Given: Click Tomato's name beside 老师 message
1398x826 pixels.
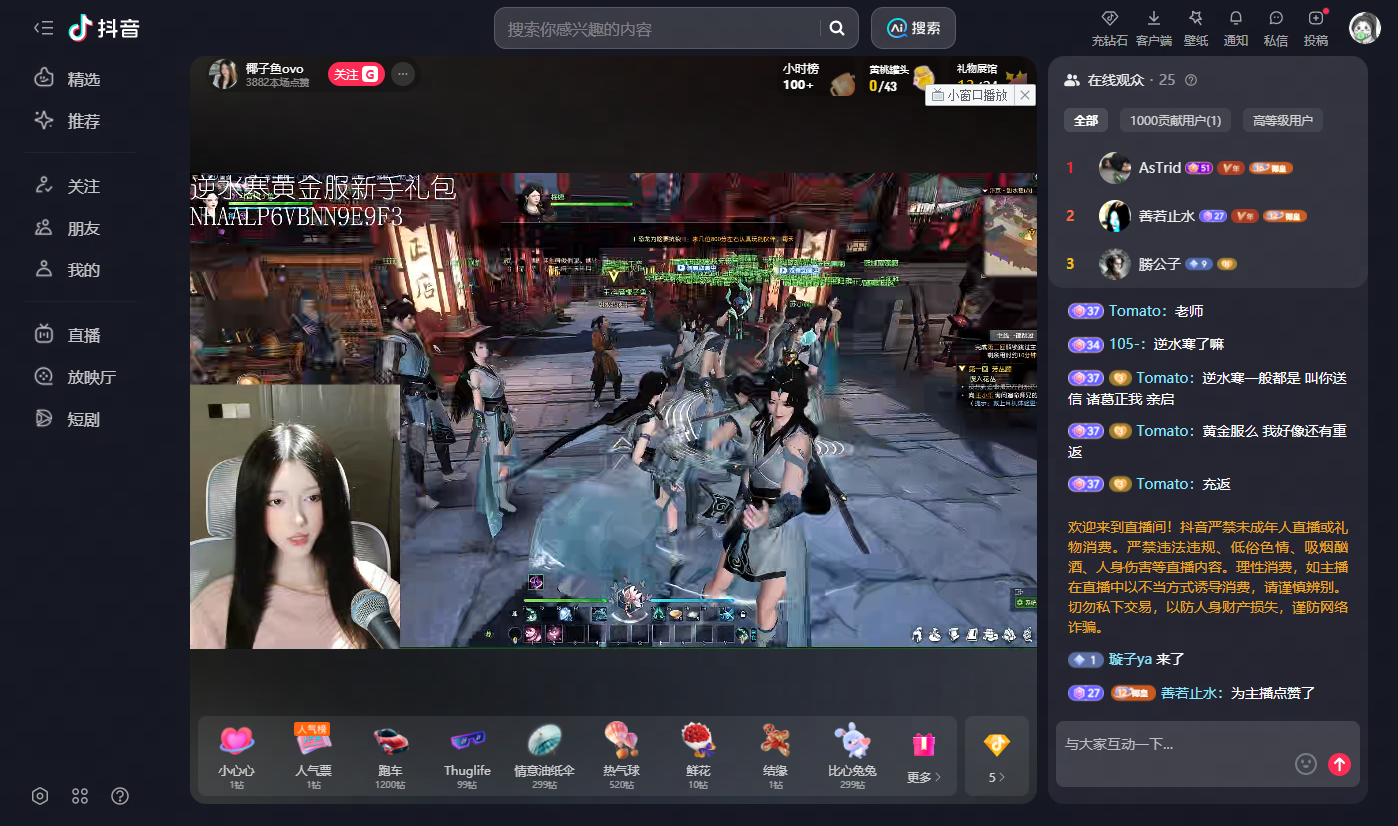Looking at the screenshot, I should 1137,311.
